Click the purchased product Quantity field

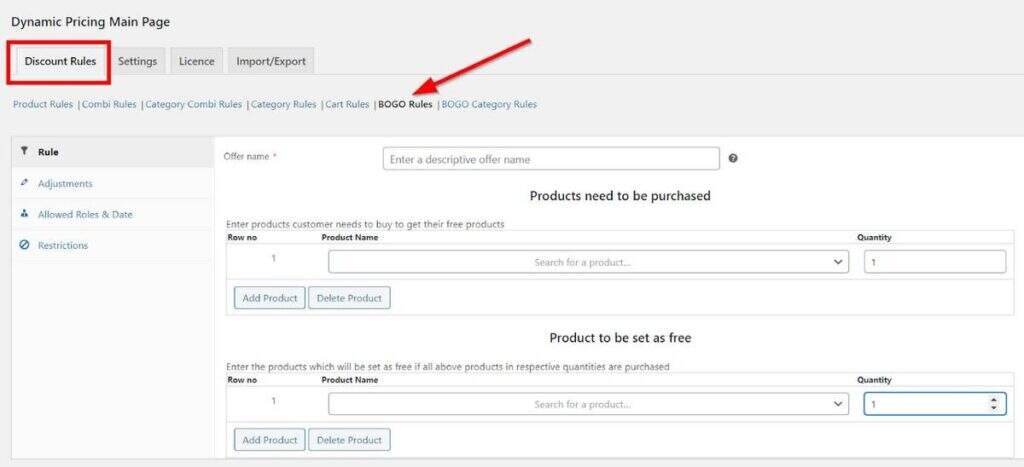click(934, 262)
